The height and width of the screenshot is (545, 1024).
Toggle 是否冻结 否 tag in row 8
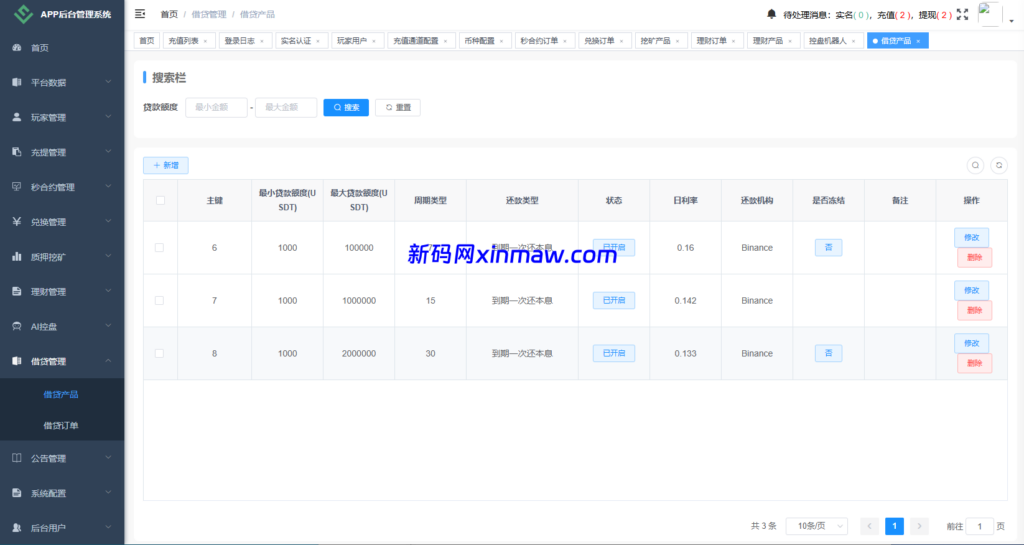[x=828, y=353]
